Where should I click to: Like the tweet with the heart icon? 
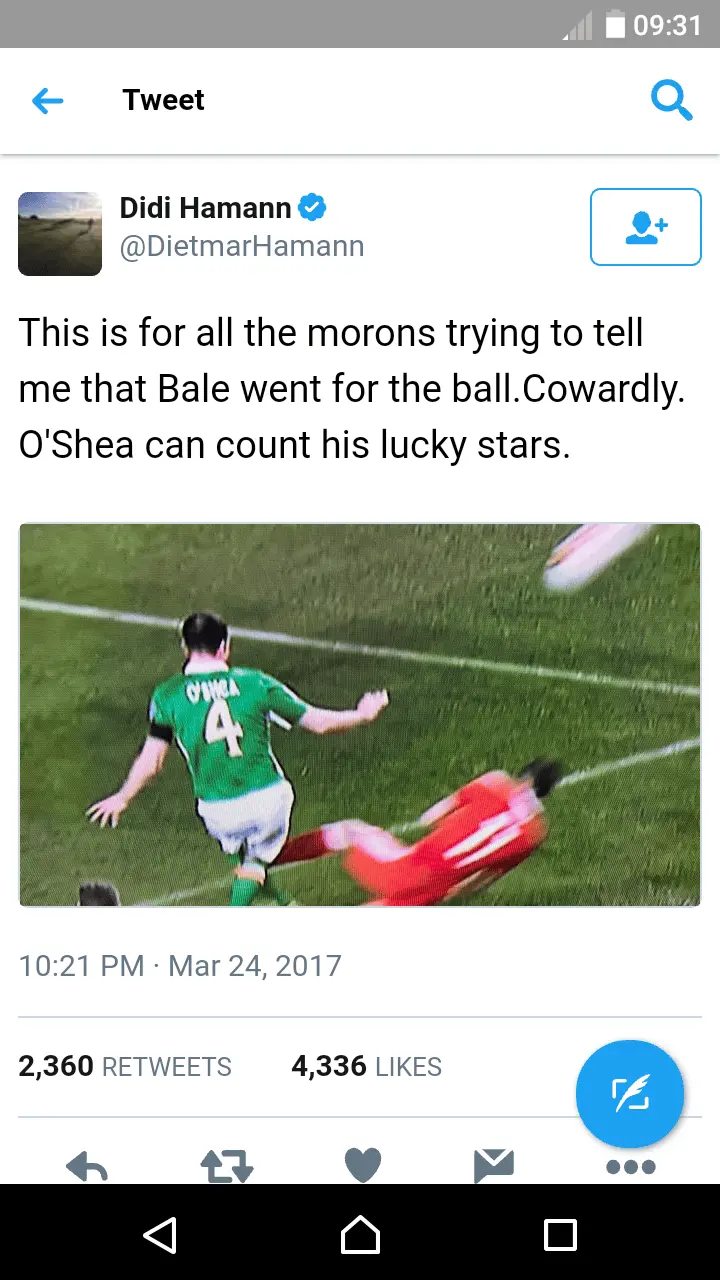tap(363, 1166)
